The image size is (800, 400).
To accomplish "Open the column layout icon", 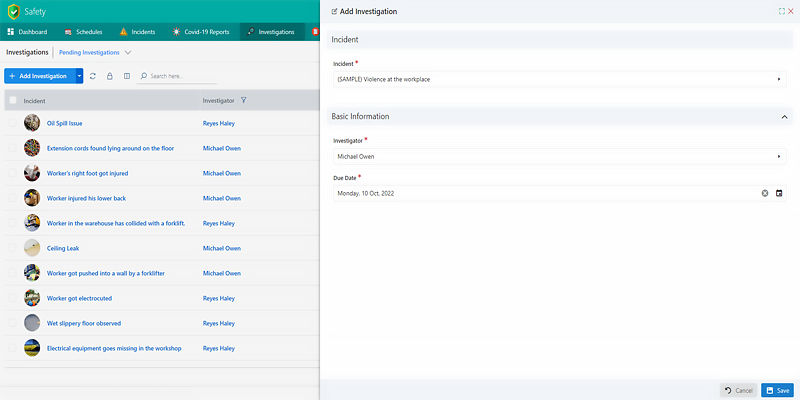I will (126, 76).
